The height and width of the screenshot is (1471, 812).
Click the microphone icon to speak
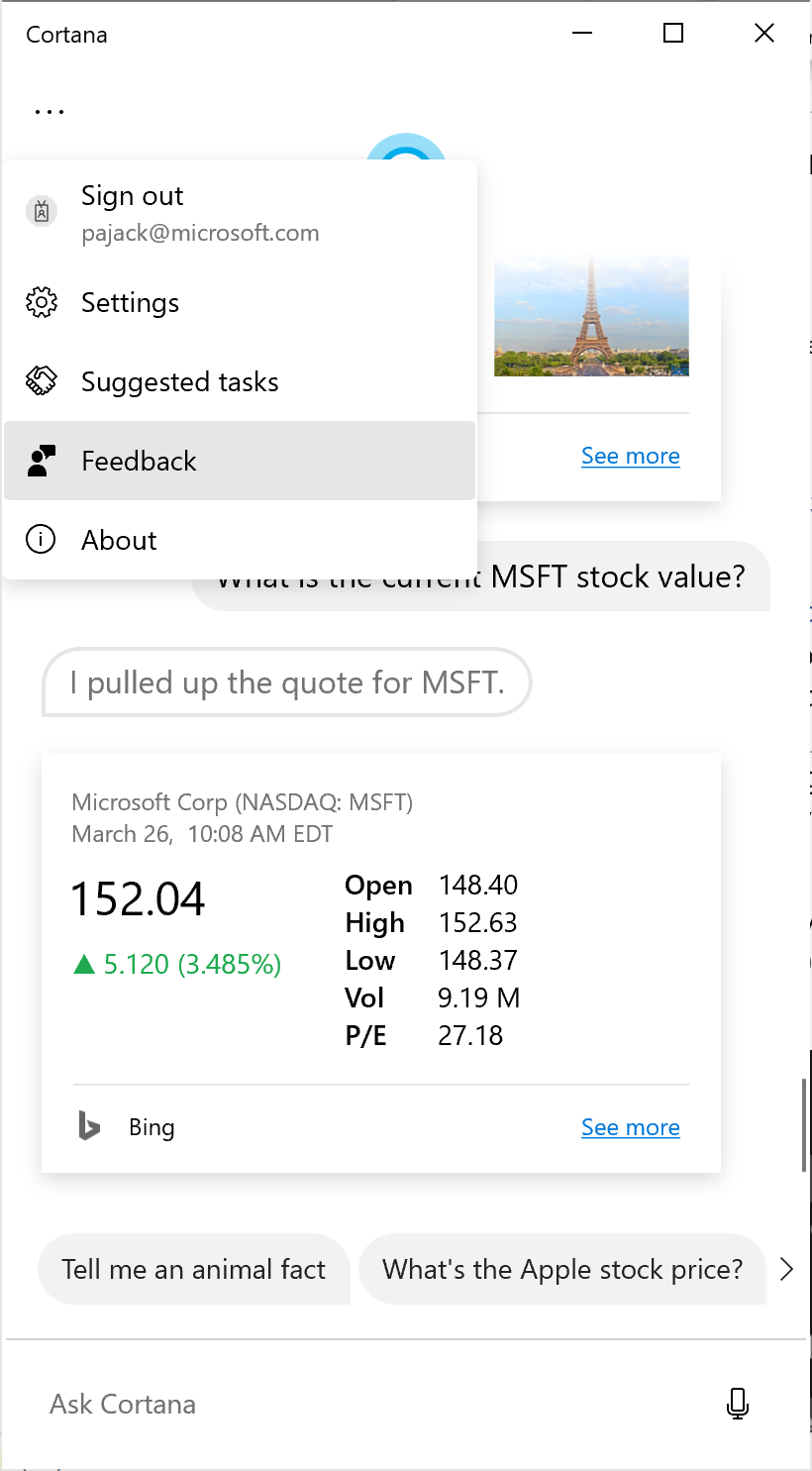click(737, 1403)
